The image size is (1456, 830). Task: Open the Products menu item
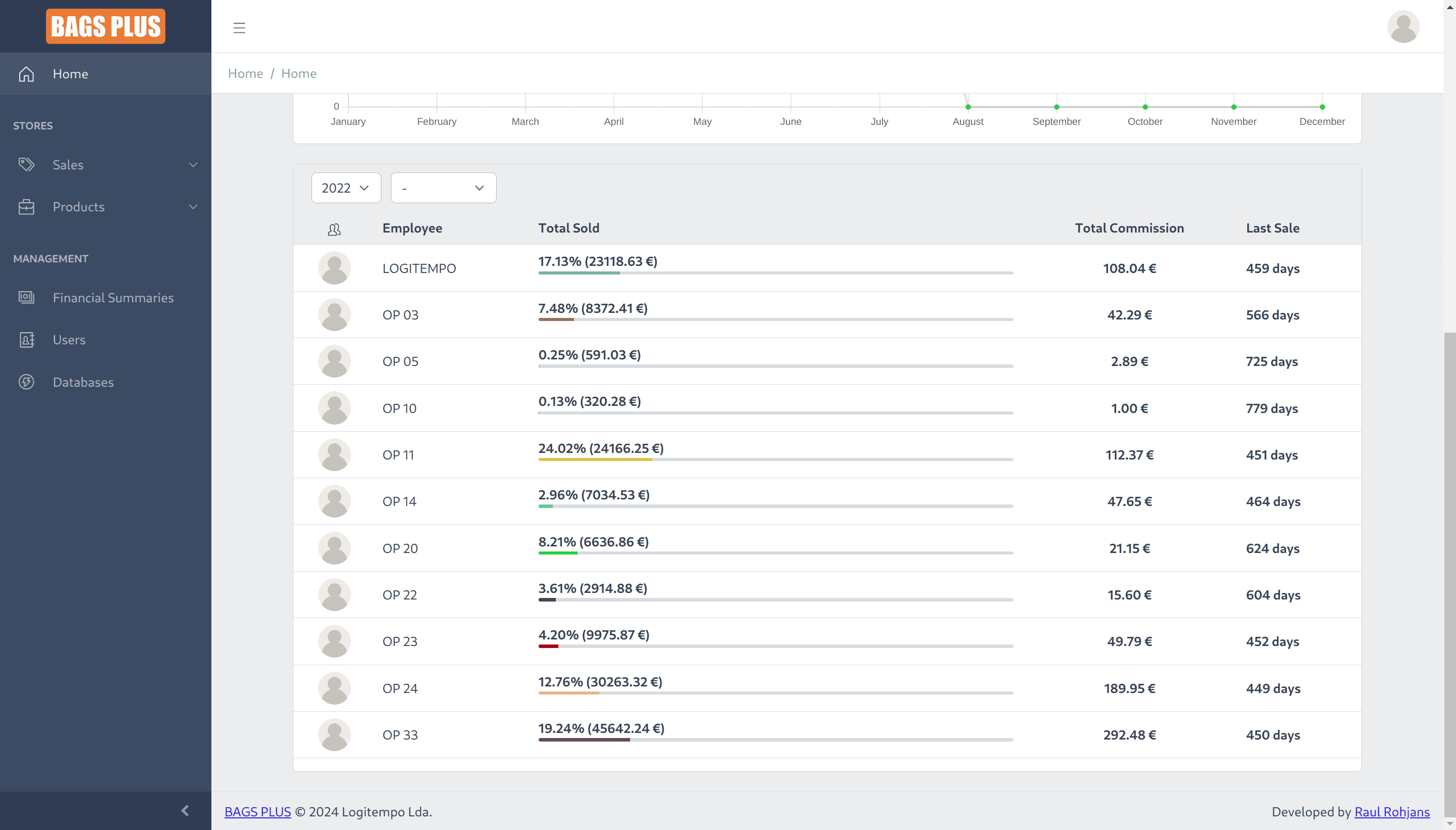pyautogui.click(x=106, y=207)
